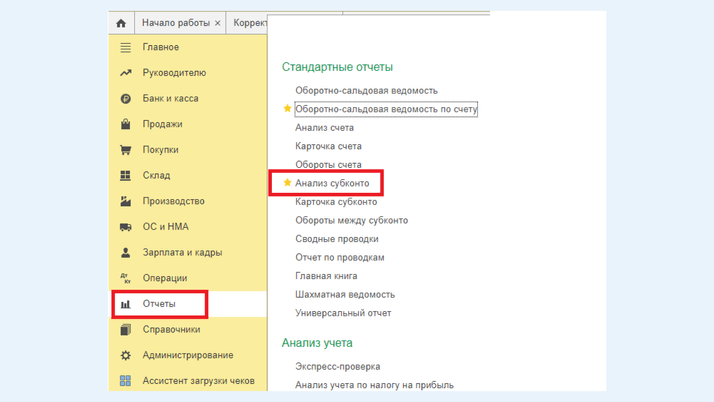Click the Зарплата и кадры person icon
This screenshot has width=714, height=402.
click(126, 252)
